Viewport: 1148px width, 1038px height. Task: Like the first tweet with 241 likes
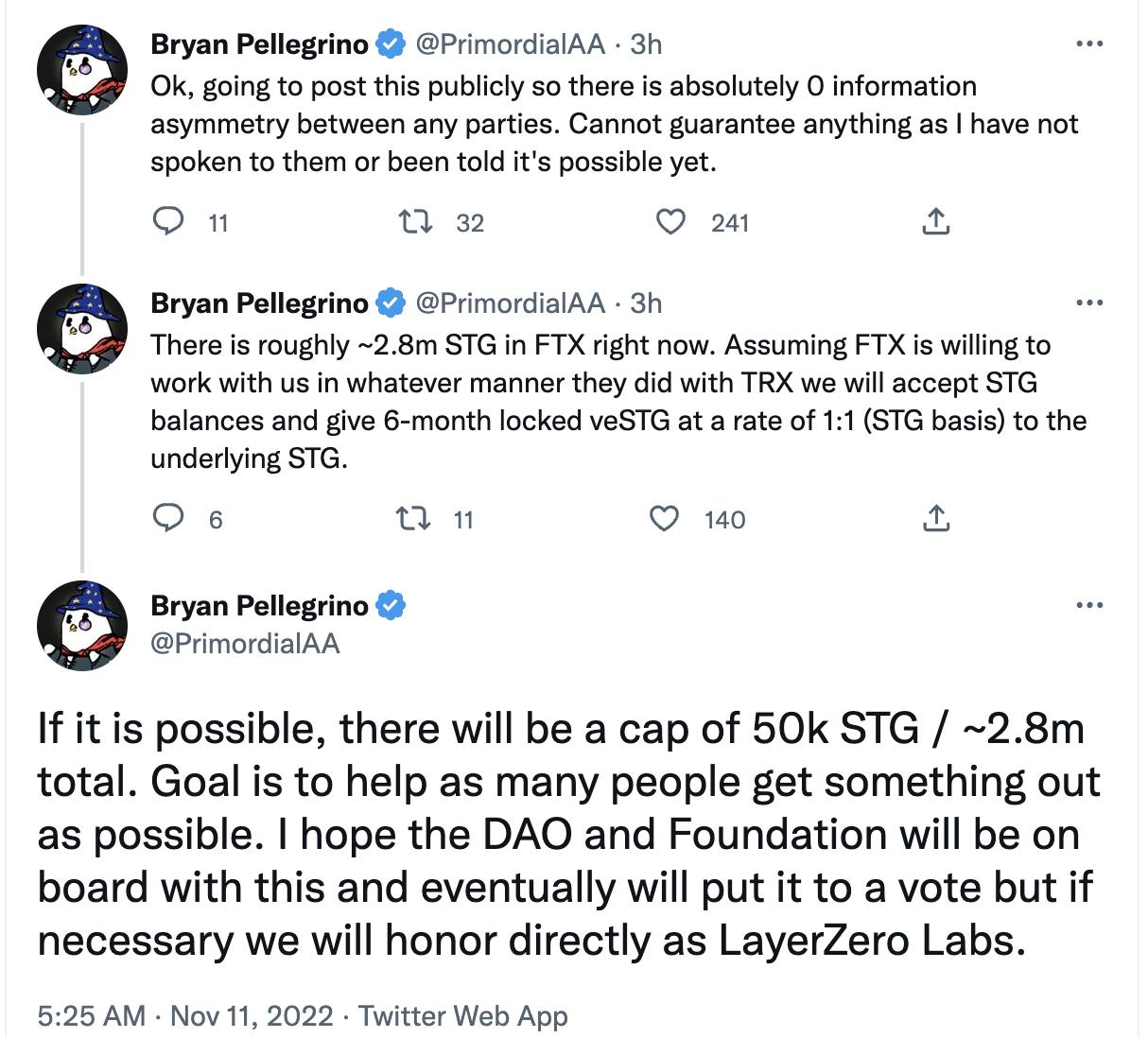670,222
